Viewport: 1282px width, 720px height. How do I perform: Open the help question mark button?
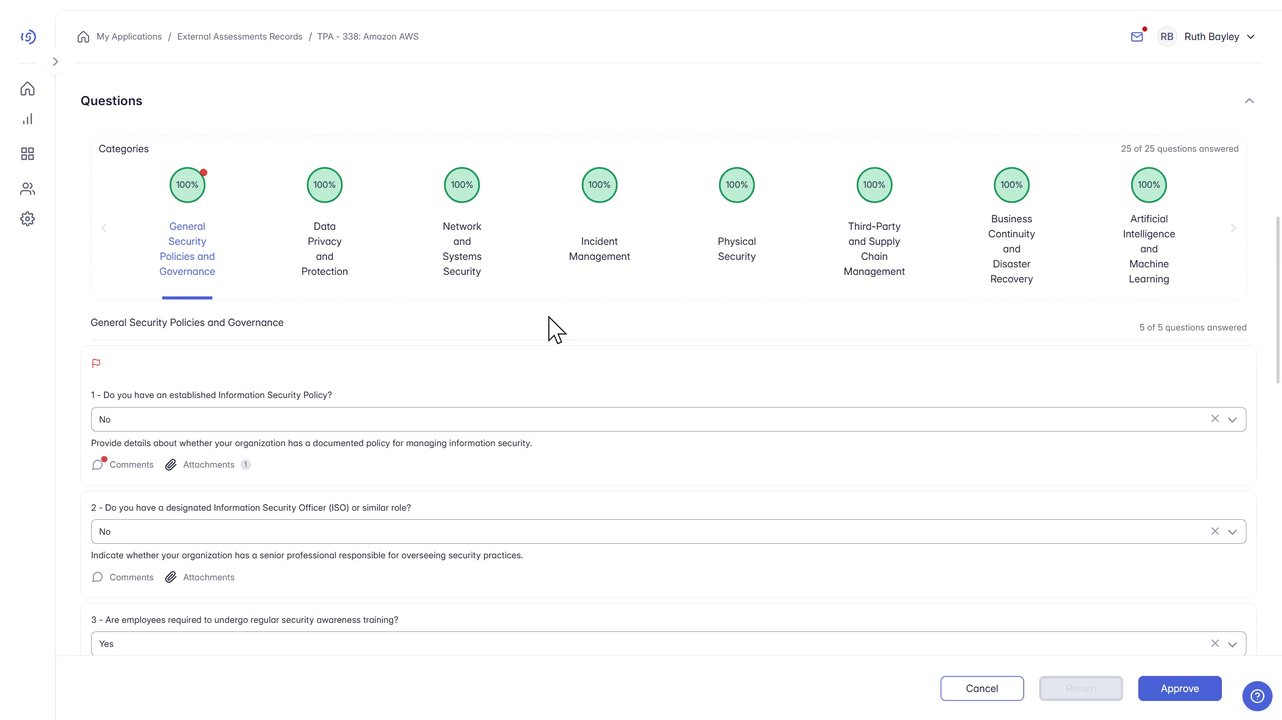[x=1257, y=696]
